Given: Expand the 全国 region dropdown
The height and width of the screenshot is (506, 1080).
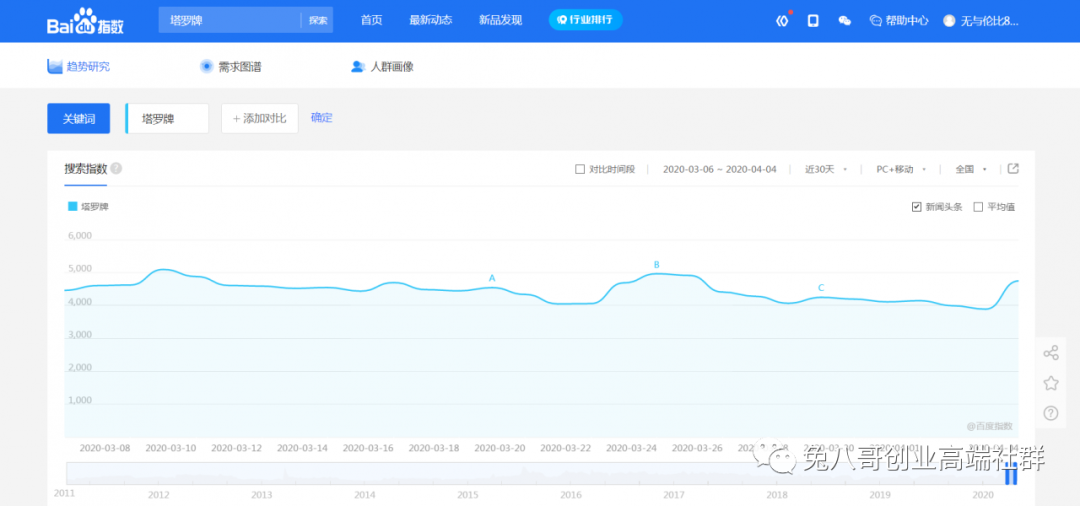Looking at the screenshot, I should (971, 169).
